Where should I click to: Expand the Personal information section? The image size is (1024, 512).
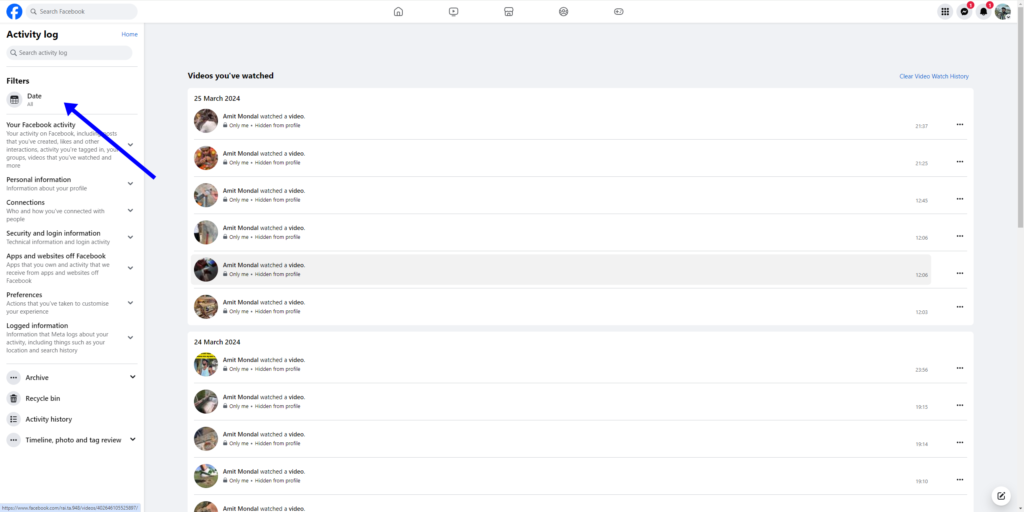coord(130,184)
